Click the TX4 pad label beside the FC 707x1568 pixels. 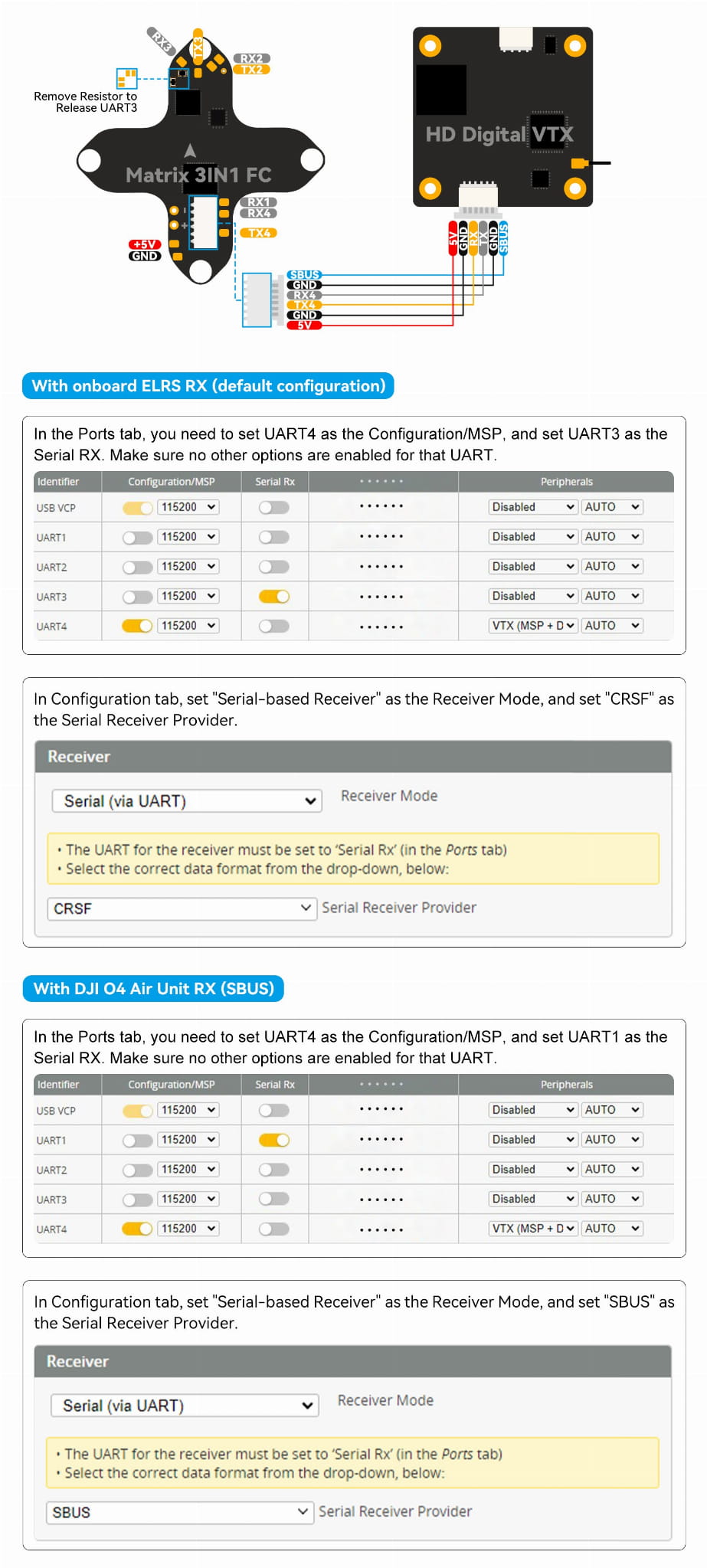[x=259, y=233]
